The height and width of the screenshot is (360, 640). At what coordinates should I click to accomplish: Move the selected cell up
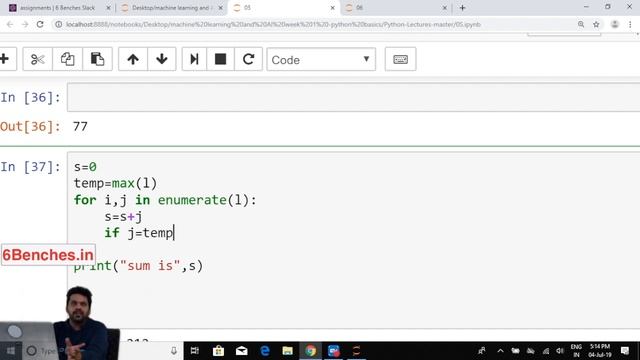pyautogui.click(x=133, y=59)
